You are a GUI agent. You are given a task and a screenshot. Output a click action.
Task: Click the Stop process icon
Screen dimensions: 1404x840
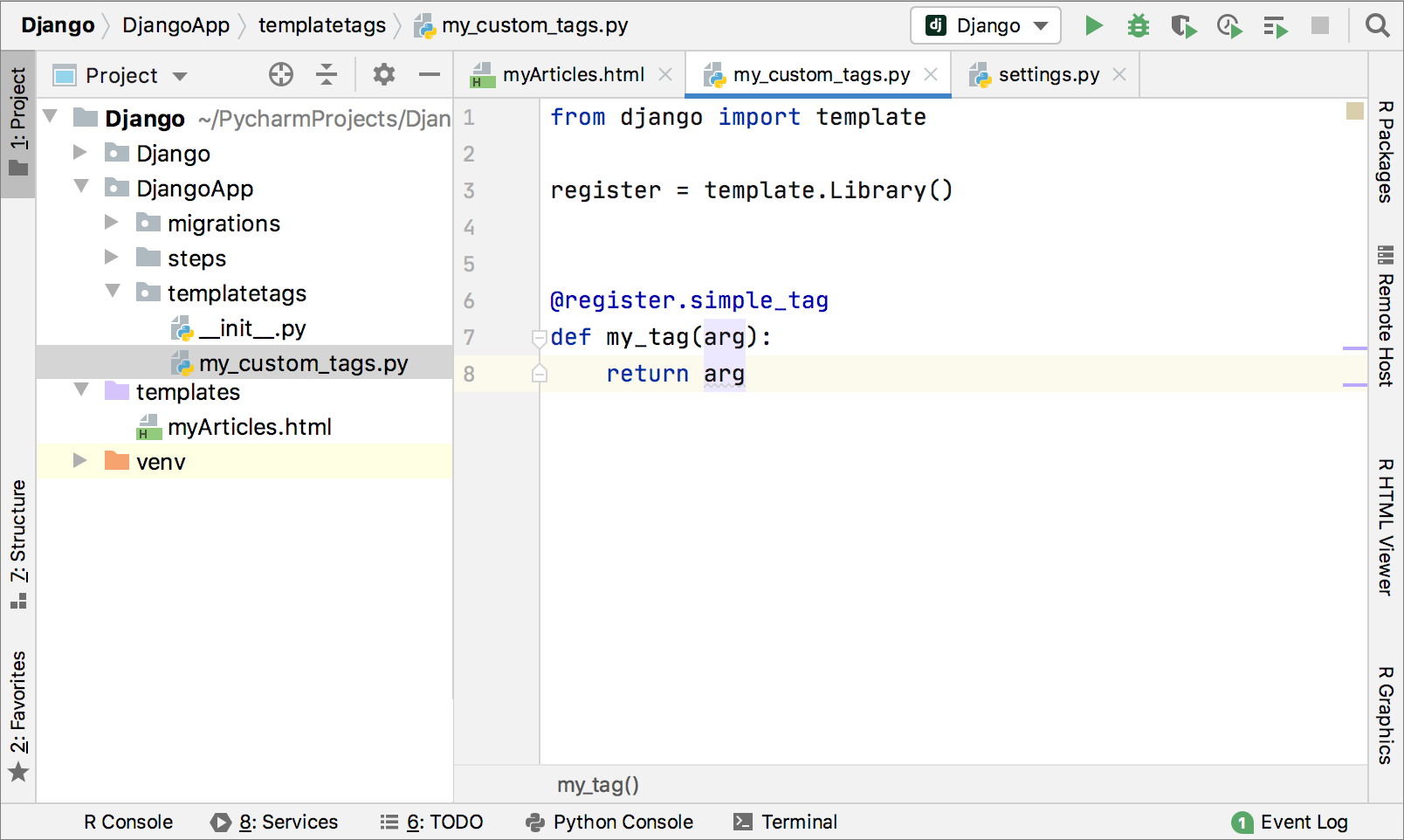click(1320, 26)
